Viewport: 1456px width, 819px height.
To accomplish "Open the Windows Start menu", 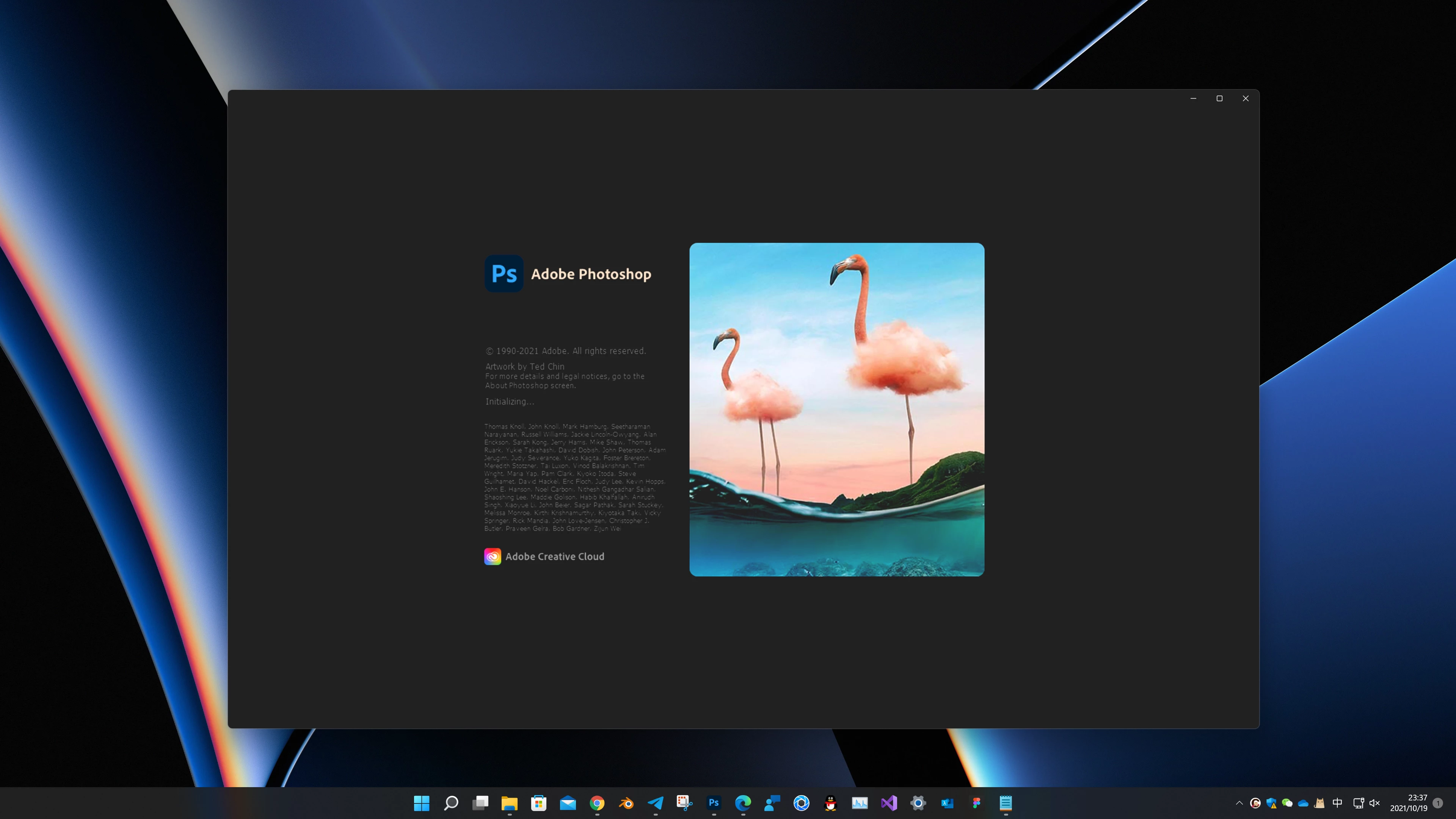I will coord(422,803).
